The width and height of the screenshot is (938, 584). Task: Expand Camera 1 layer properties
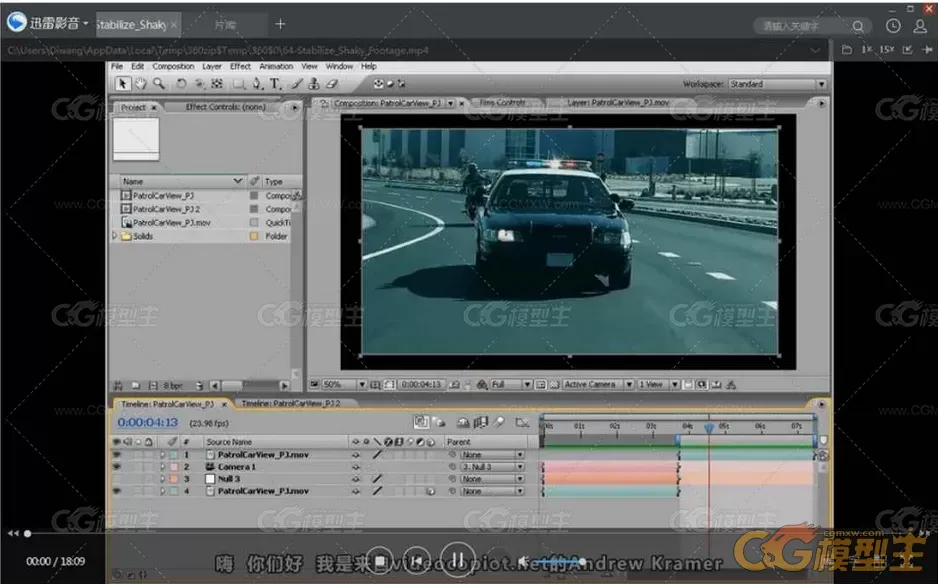(162, 467)
